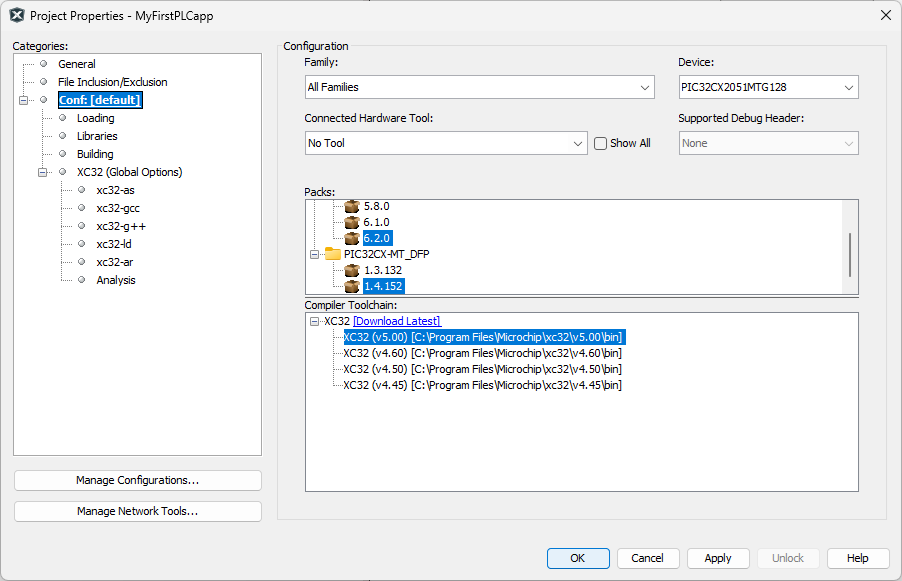Collapse the Conf: [default] tree node
902x581 pixels.
(24, 99)
